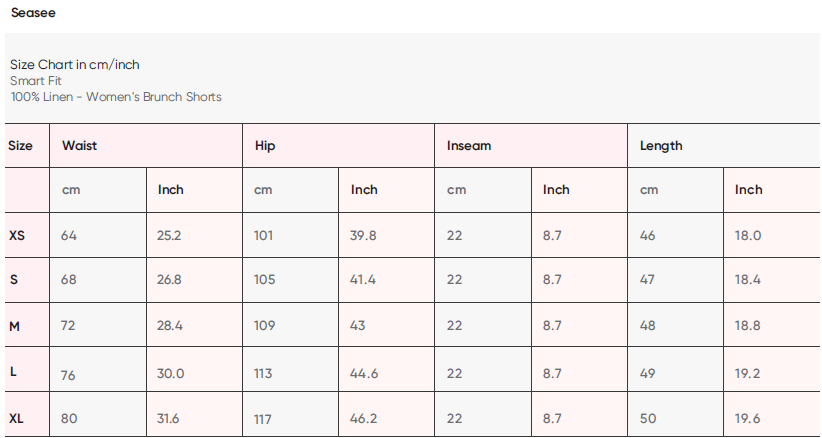The image size is (822, 438).
Task: Click the 44.6 inch hip value
Action: 364,372
